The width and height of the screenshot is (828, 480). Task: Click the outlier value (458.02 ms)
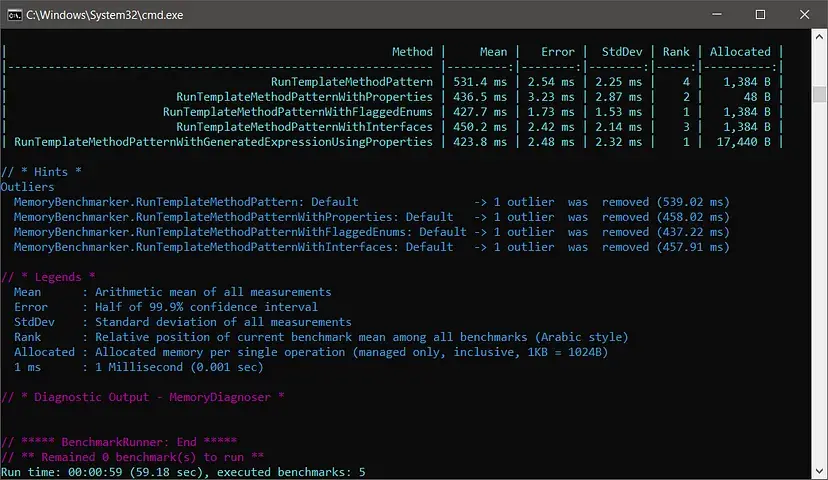coord(693,217)
